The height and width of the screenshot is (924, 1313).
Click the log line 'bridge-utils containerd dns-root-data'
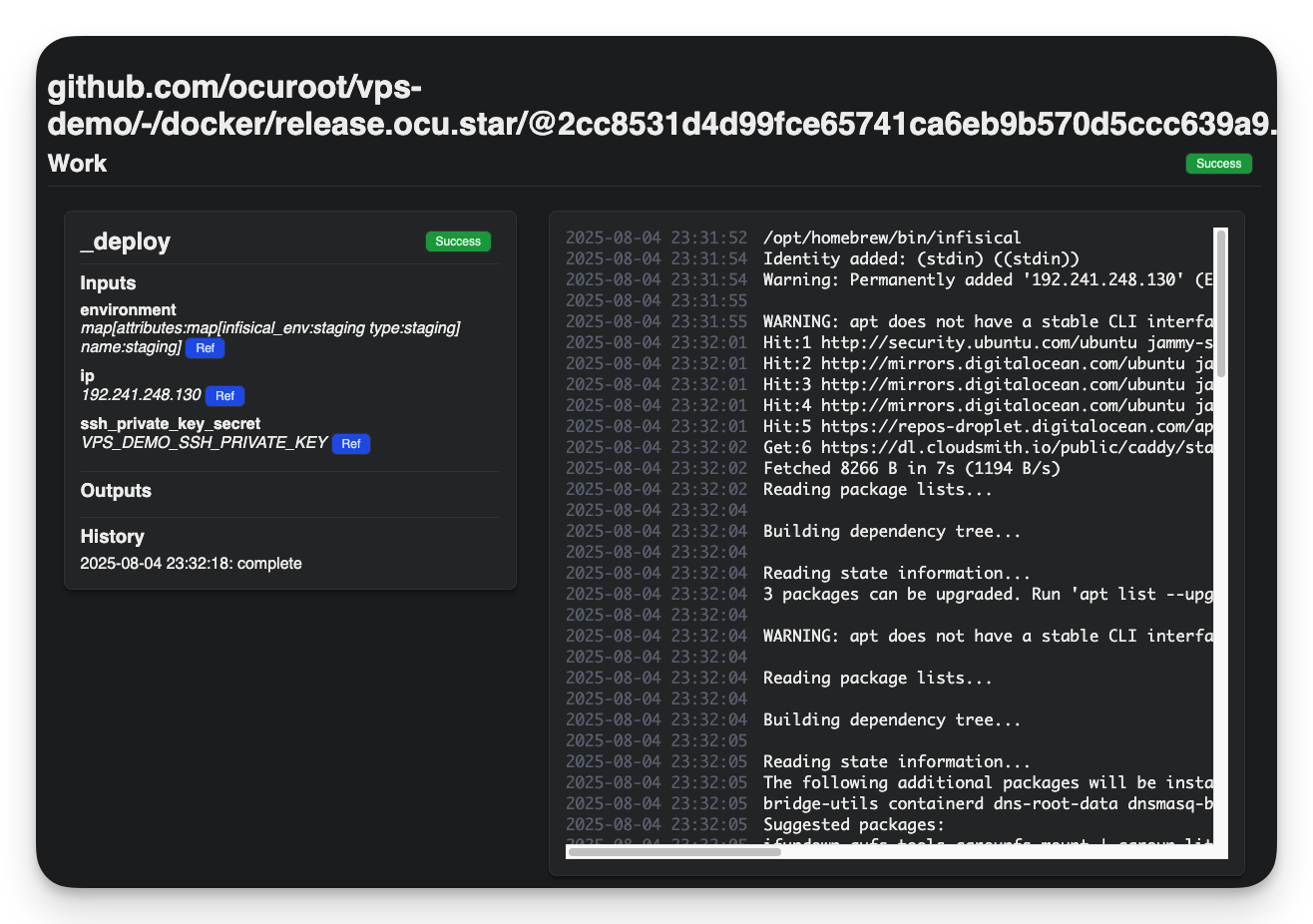click(988, 803)
